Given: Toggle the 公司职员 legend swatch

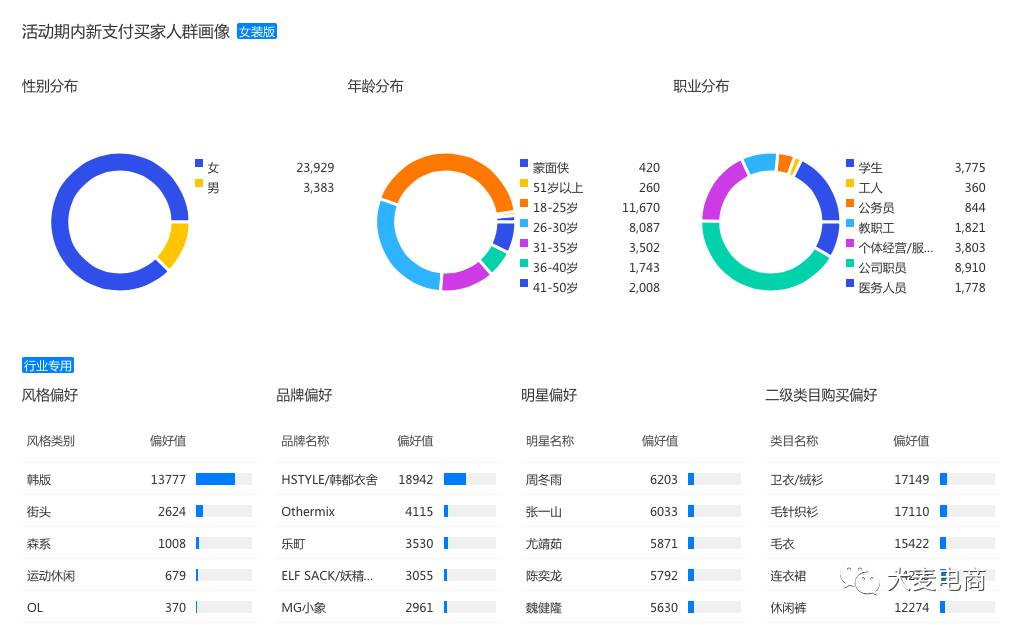Looking at the screenshot, I should 850,263.
